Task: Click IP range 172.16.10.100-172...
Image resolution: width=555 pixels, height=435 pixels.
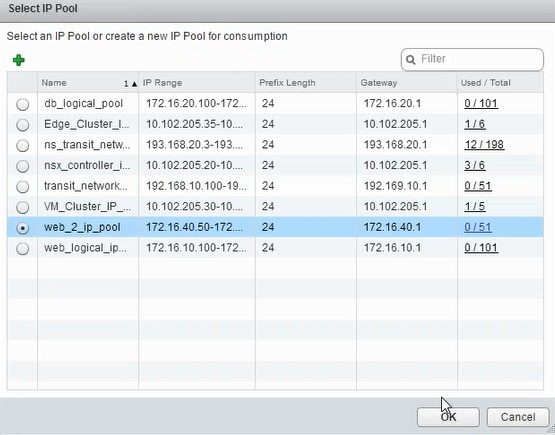Action: pos(196,247)
